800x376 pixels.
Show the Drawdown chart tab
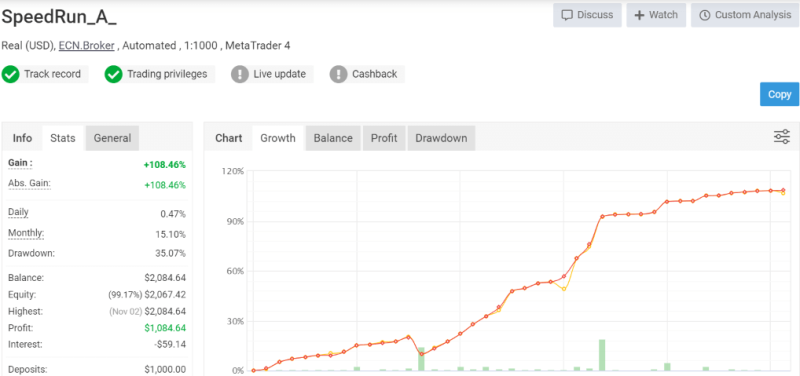[x=441, y=138]
